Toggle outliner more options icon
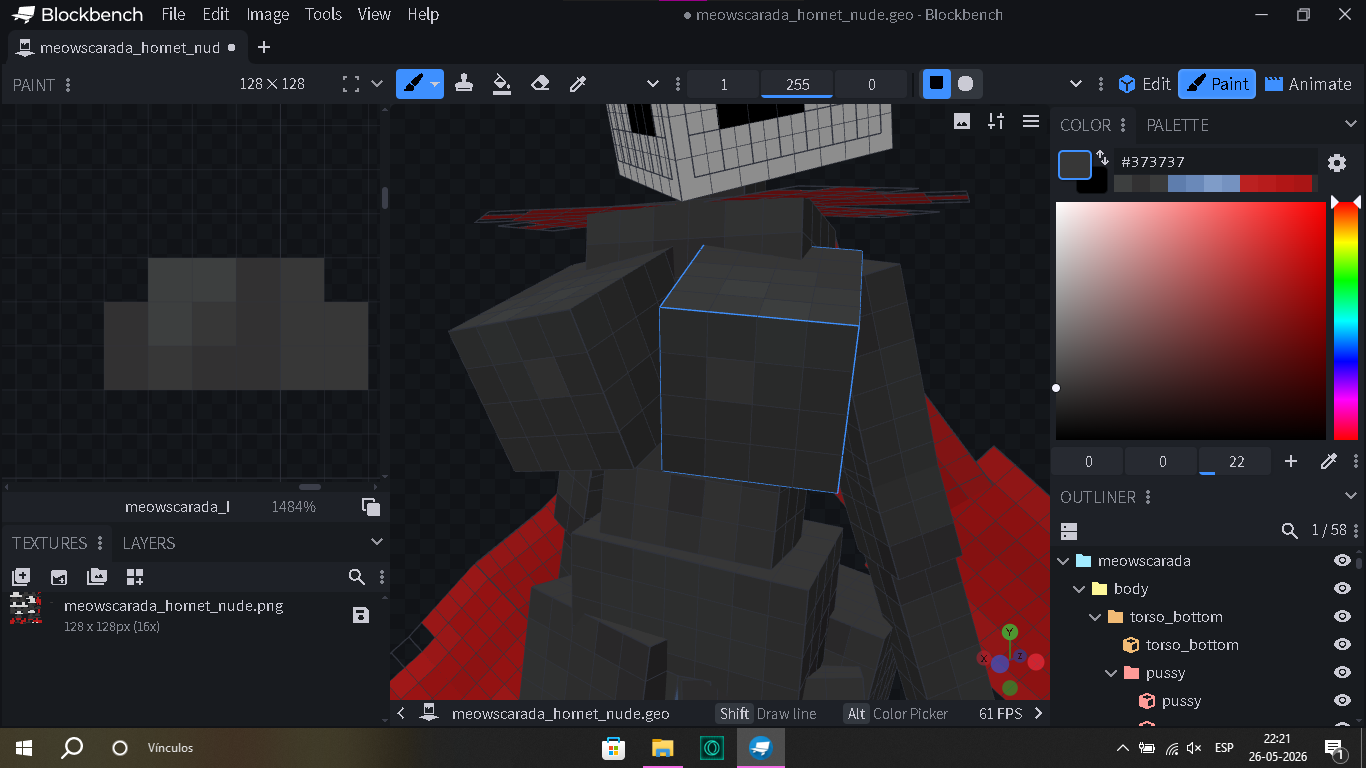 pos(1069,531)
